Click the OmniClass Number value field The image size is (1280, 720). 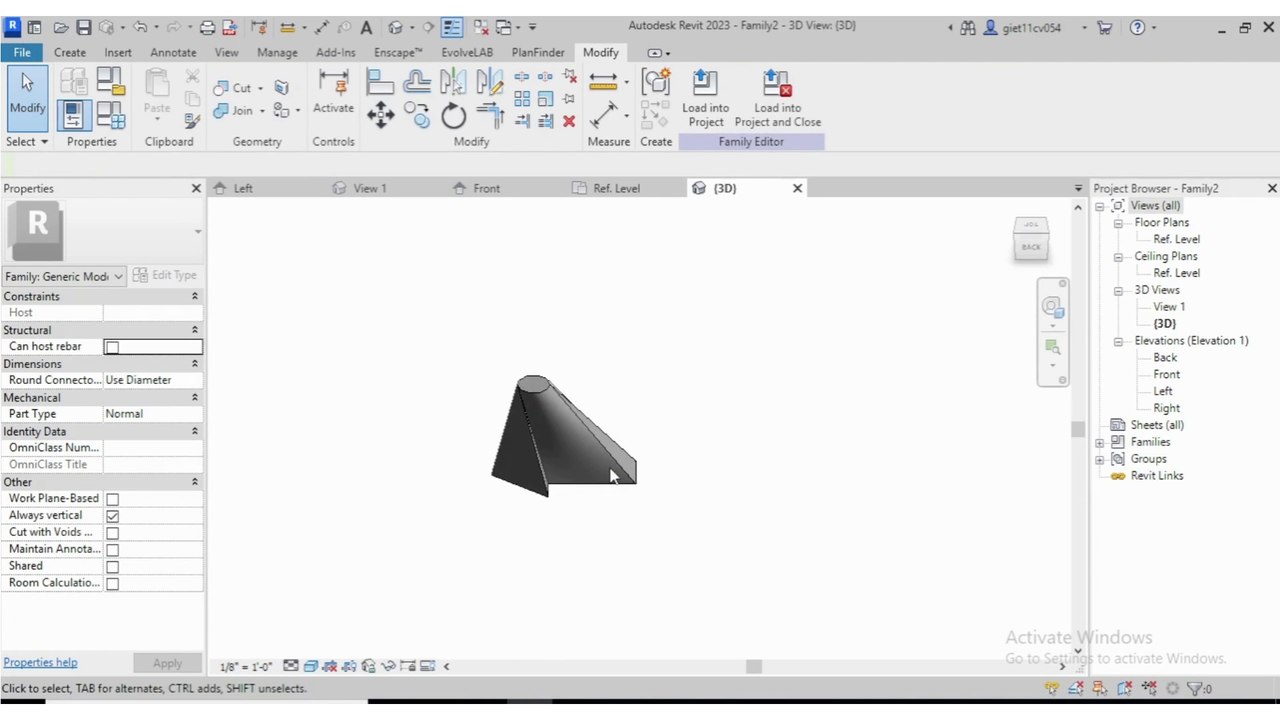click(153, 448)
